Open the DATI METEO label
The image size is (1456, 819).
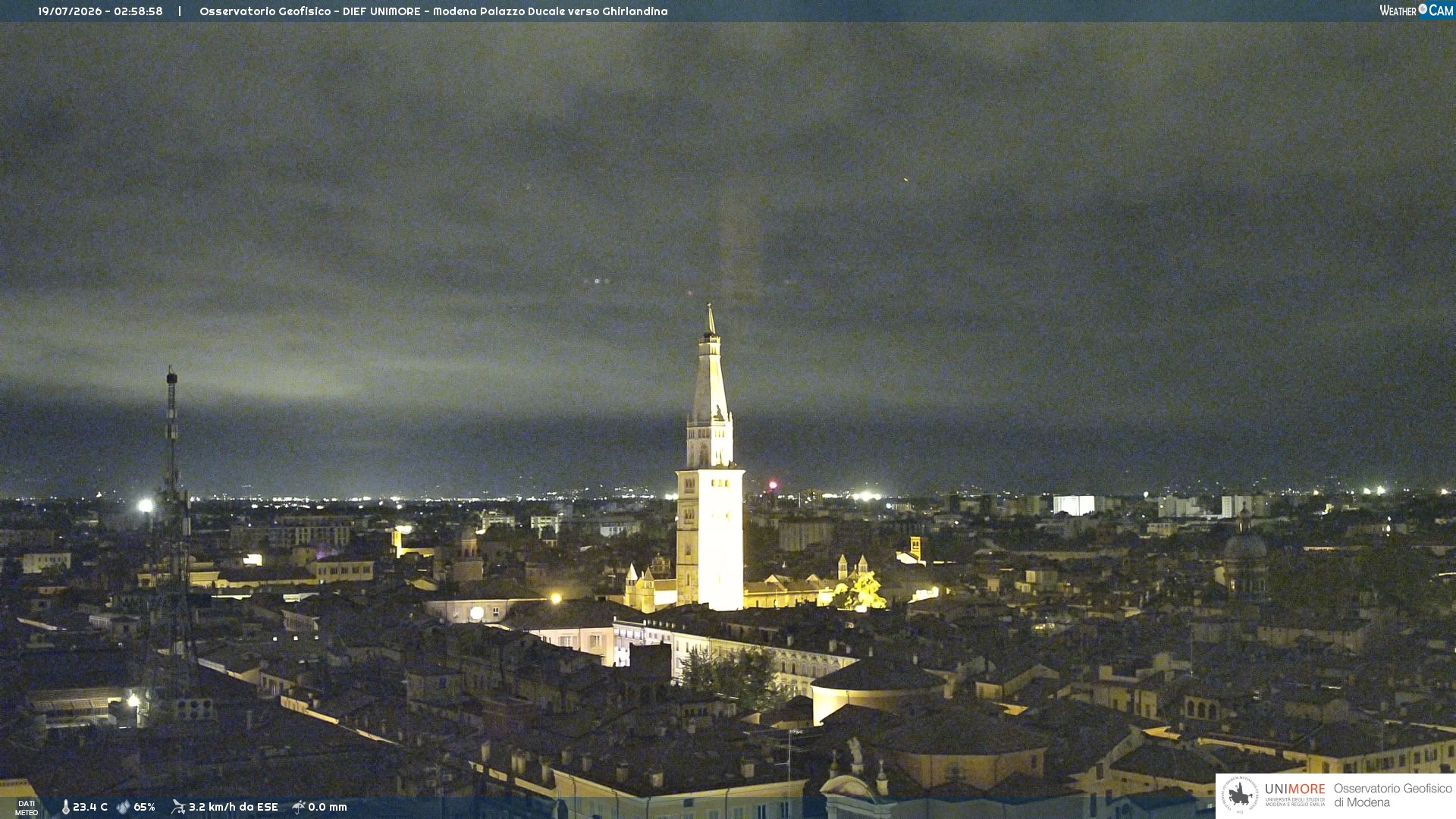pos(27,808)
